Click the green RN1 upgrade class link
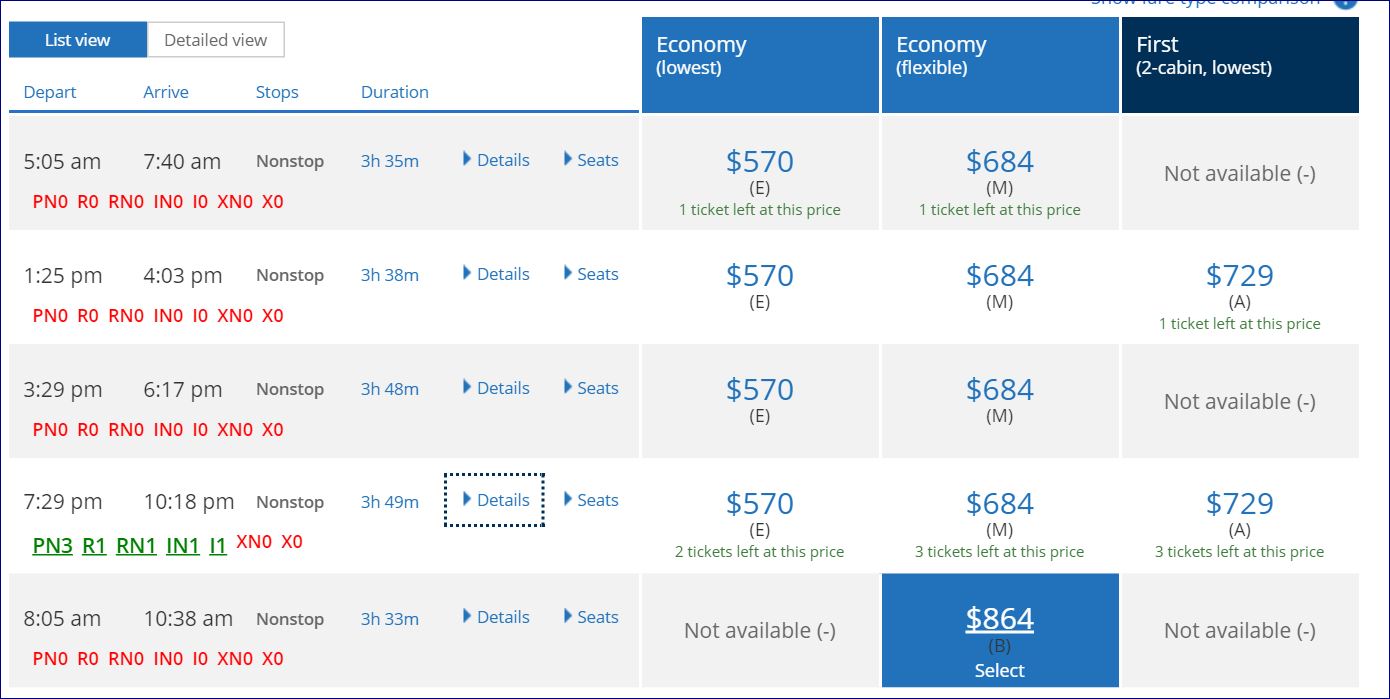The image size is (1390, 699). tap(136, 546)
